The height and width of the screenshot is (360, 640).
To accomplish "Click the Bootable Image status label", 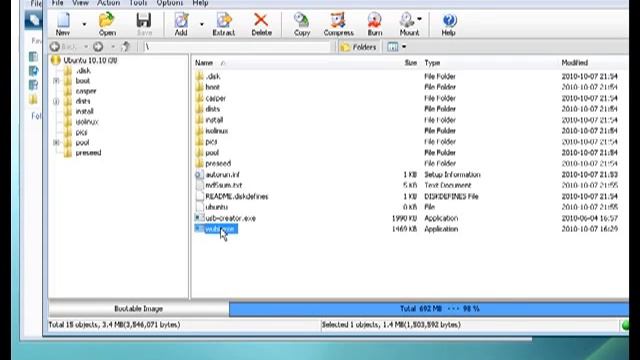I will coord(138,309).
